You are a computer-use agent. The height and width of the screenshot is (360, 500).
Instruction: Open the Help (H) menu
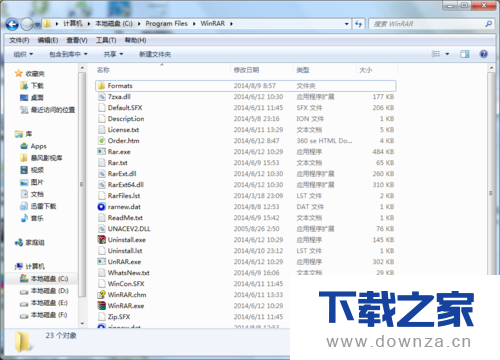click(135, 40)
